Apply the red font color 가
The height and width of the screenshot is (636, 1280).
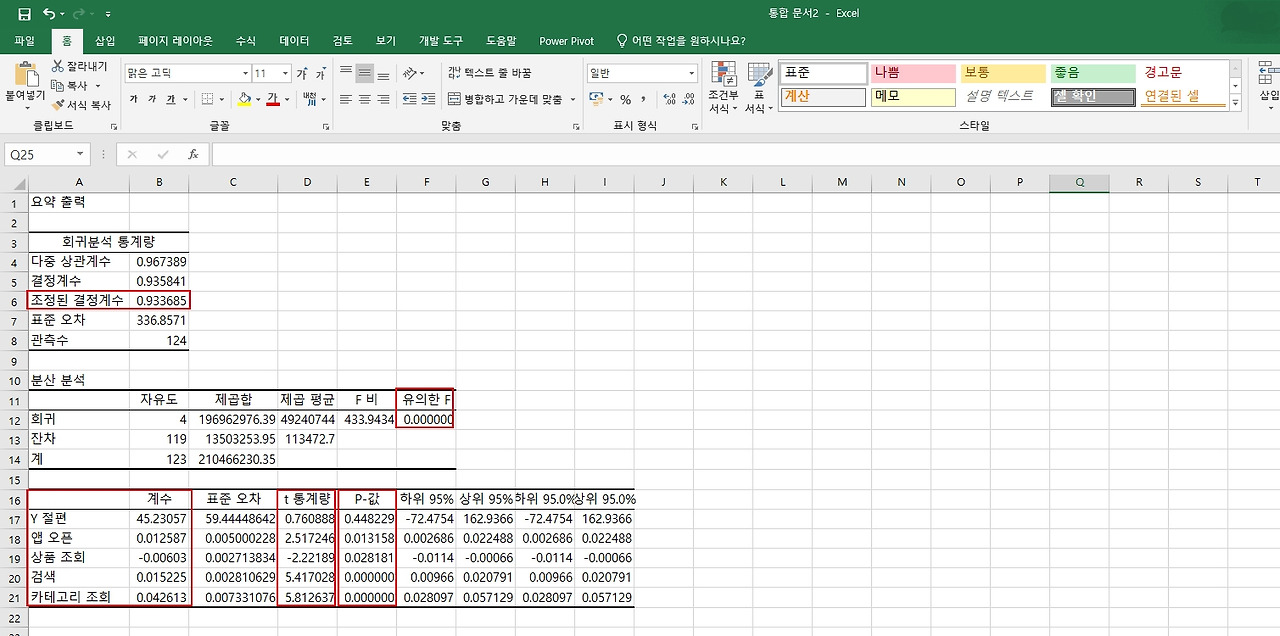coord(272,99)
